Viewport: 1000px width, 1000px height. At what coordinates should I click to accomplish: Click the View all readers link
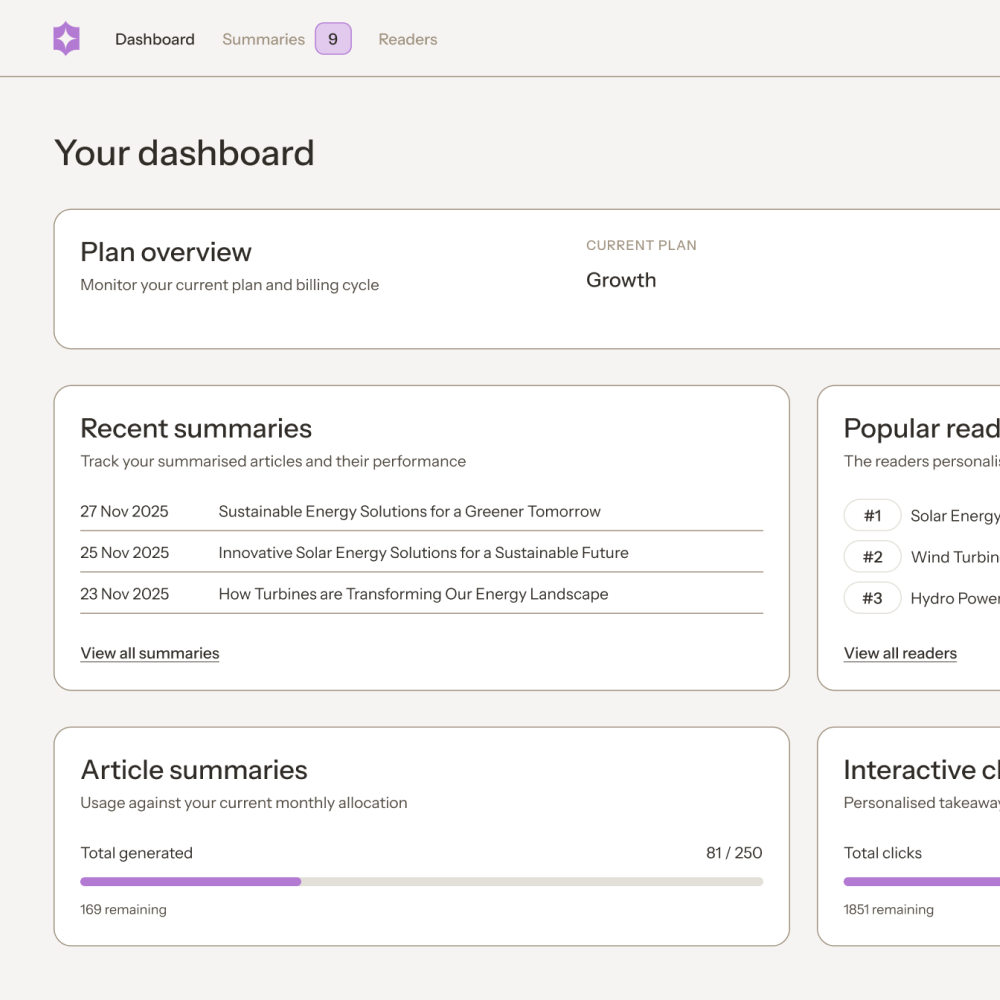click(x=900, y=654)
